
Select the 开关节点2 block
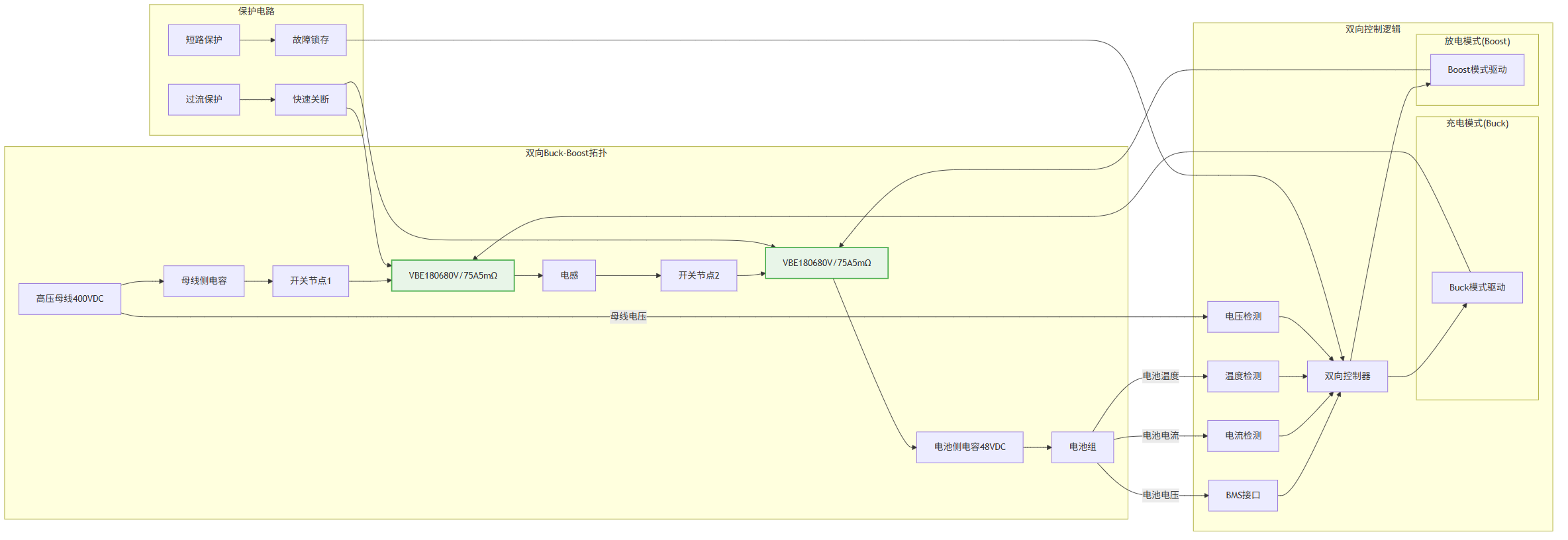(x=699, y=275)
